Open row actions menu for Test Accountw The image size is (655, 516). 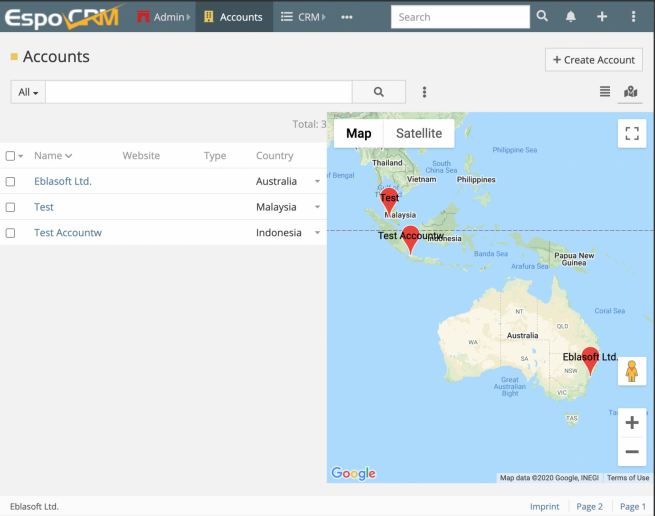317,233
